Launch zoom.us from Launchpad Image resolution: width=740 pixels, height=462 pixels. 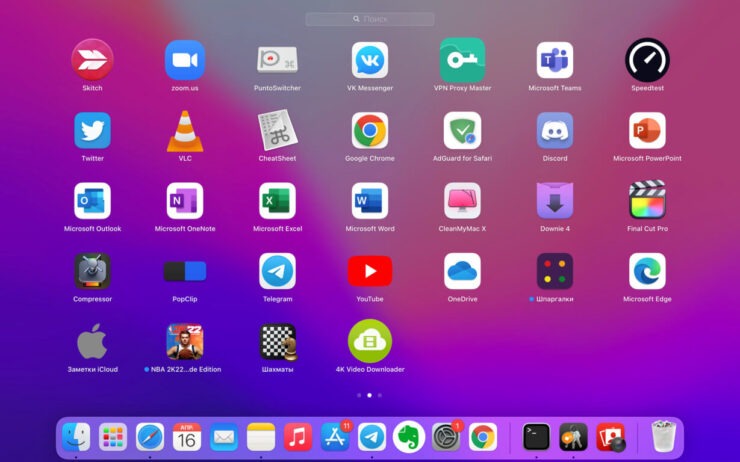pos(185,59)
